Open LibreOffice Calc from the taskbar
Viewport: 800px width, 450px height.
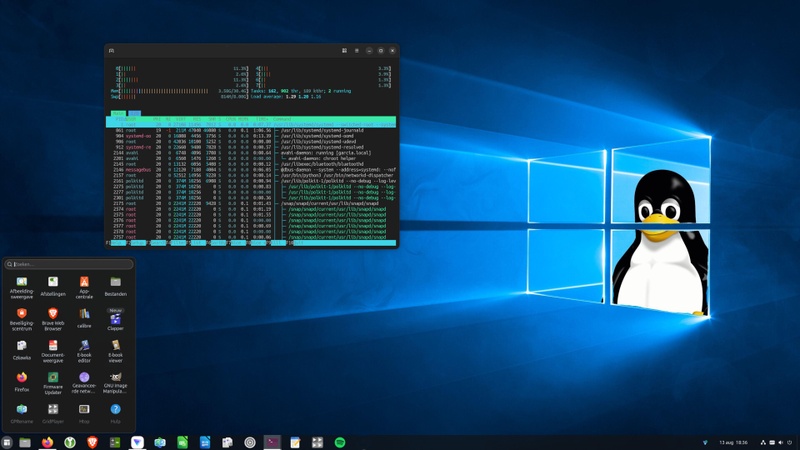(182, 442)
